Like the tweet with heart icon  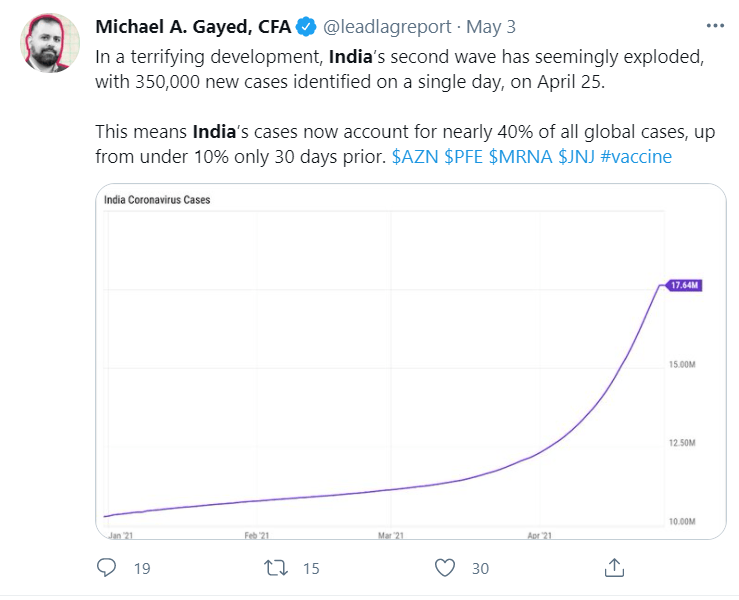pos(445,568)
